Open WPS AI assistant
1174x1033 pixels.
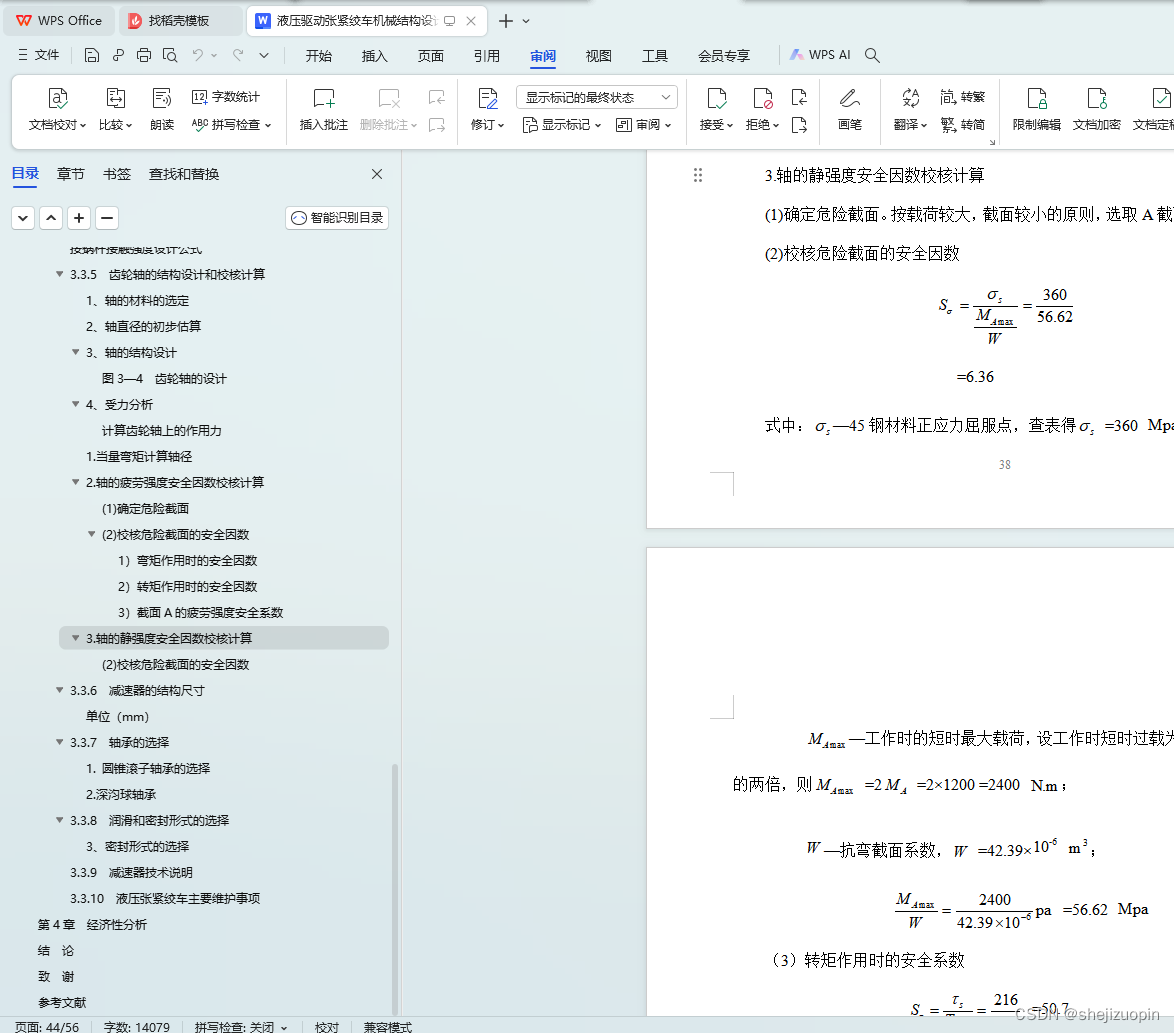pos(820,55)
